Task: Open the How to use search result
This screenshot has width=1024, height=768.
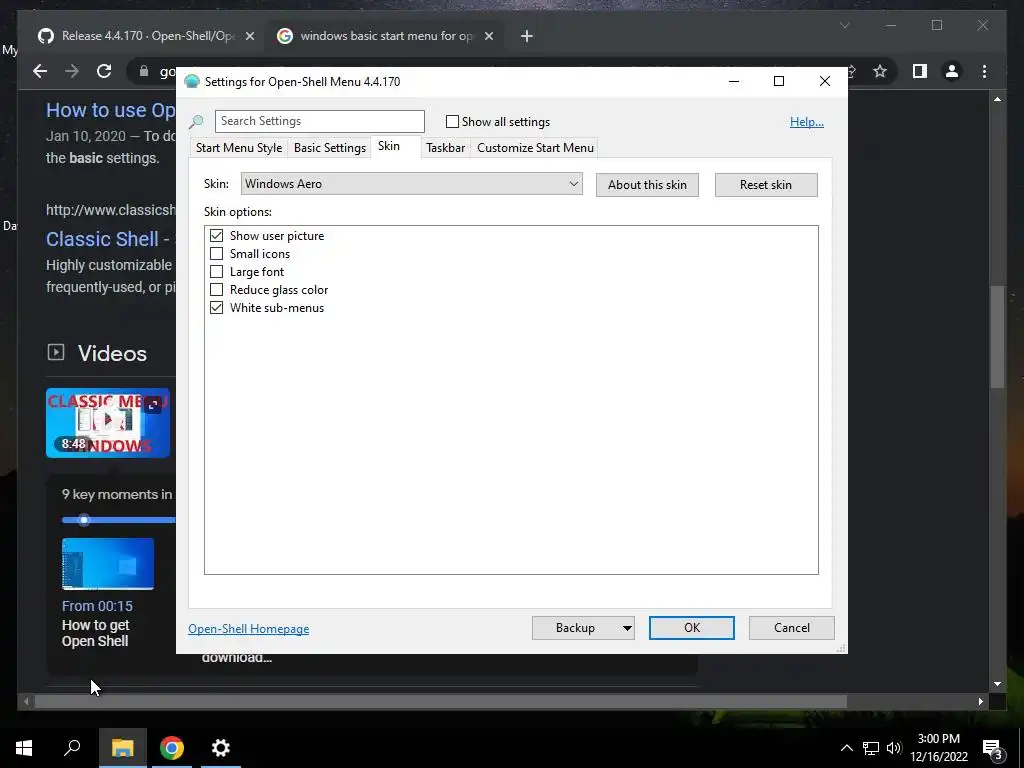Action: 110,110
